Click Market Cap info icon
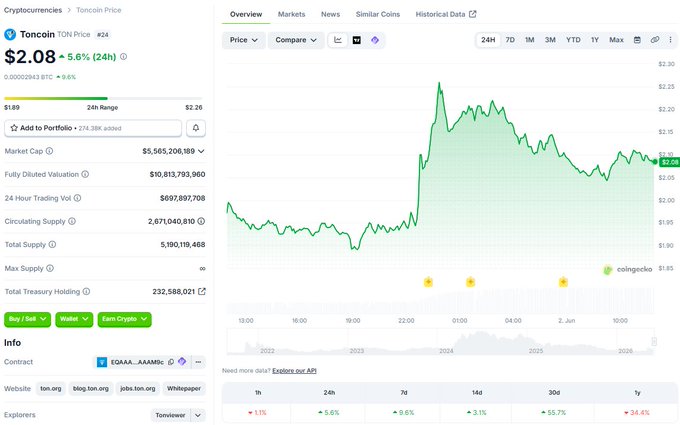680x425 pixels. (49, 151)
